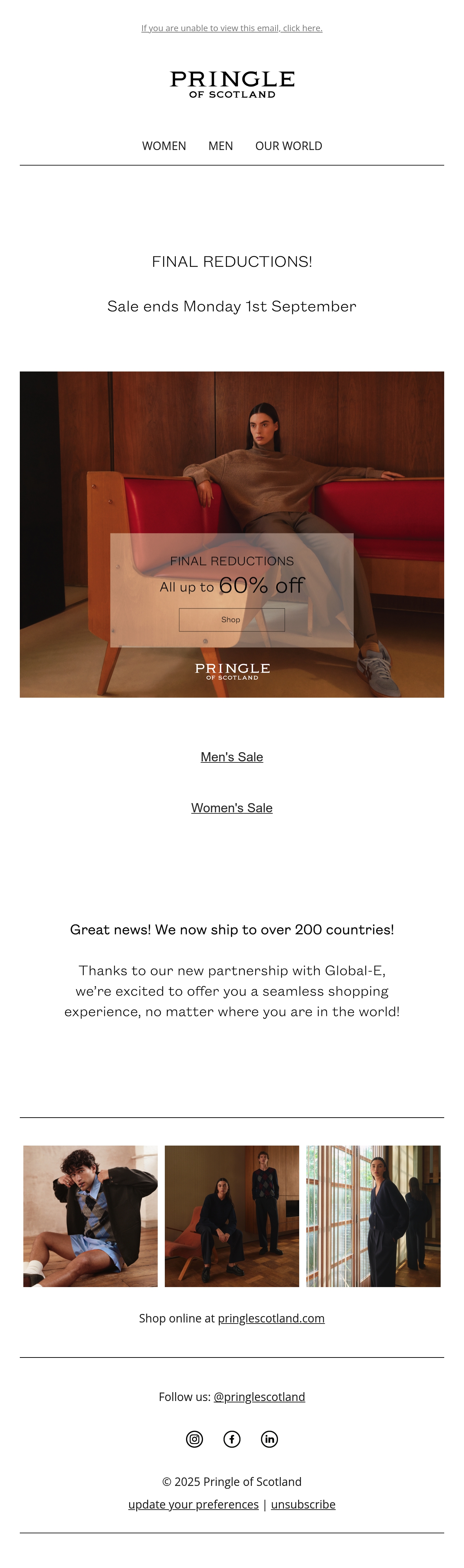464x1568 pixels.
Task: Open the woman by the window photo
Action: tap(373, 1216)
